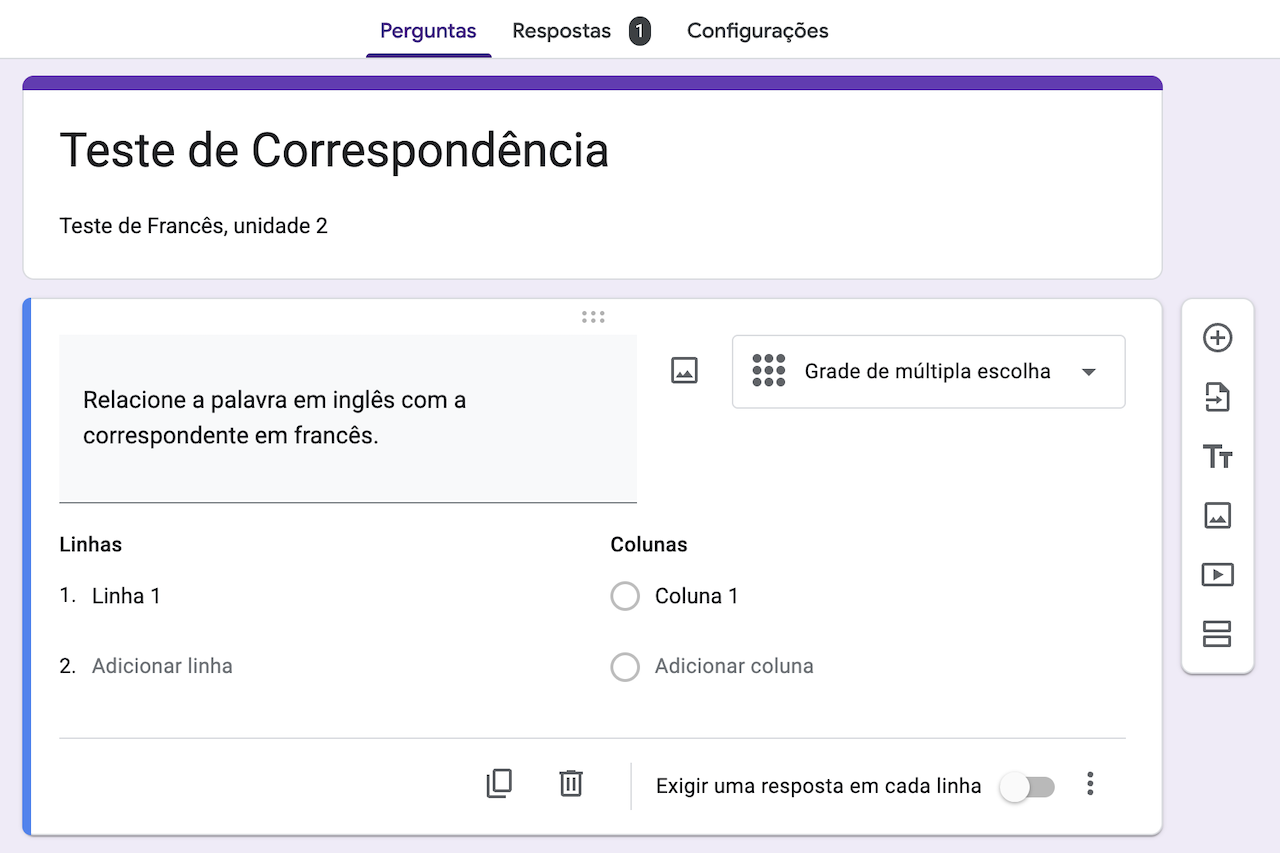Click the import questions icon
Screen dimensions: 1280x853
(x=1217, y=398)
